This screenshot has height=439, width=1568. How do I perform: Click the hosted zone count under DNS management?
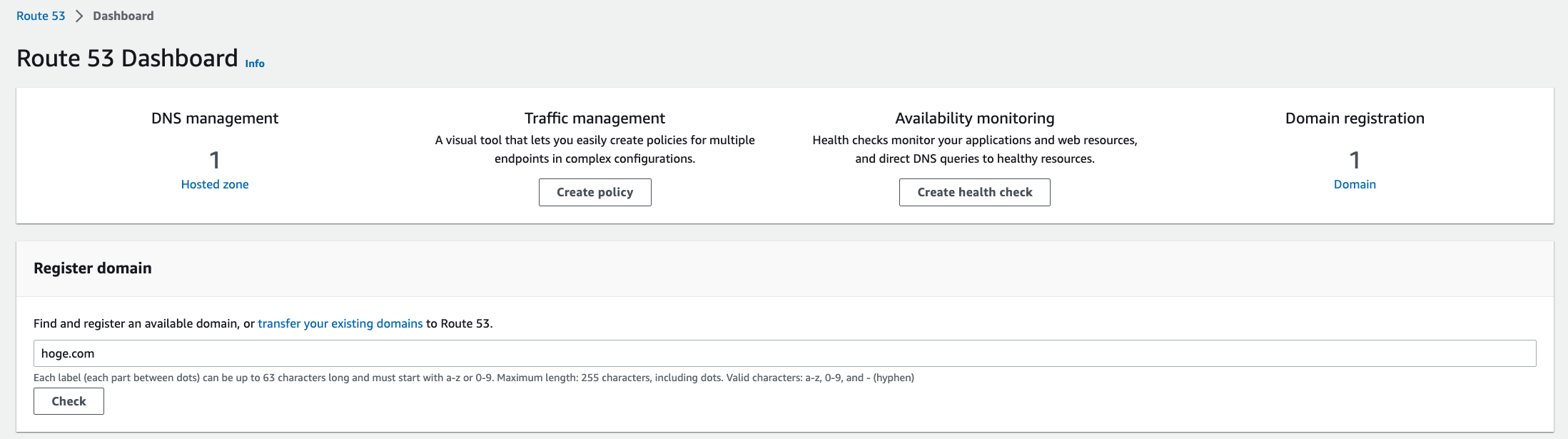(x=215, y=160)
